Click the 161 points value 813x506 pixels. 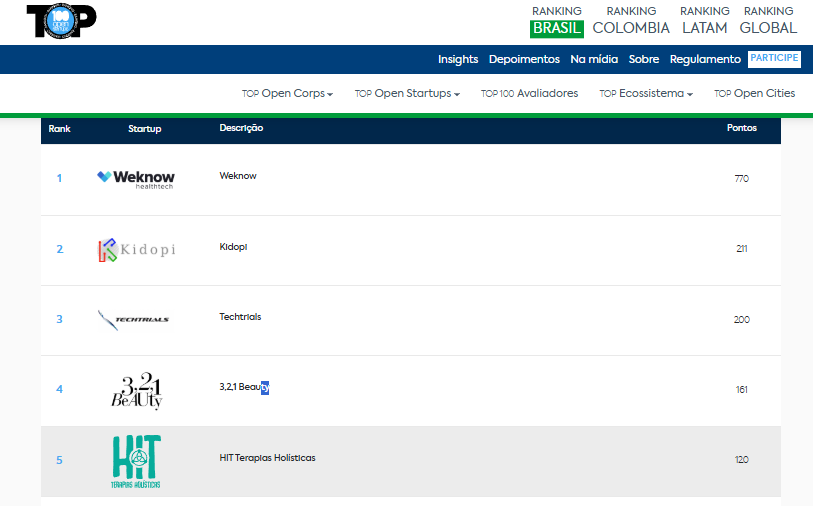742,390
